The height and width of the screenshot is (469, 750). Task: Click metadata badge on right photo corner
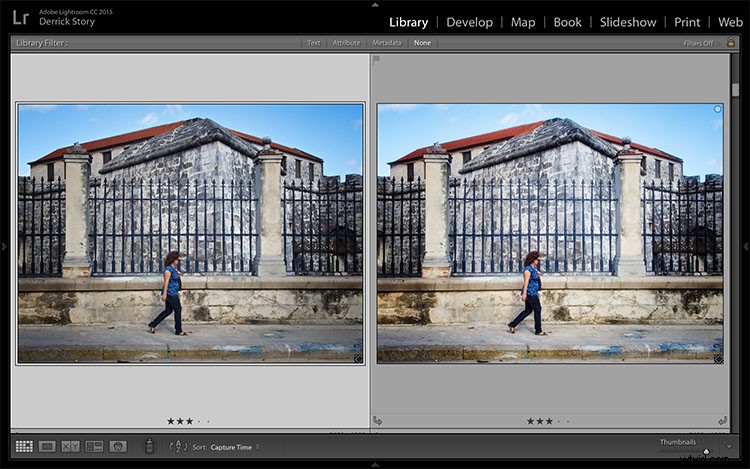(x=718, y=359)
